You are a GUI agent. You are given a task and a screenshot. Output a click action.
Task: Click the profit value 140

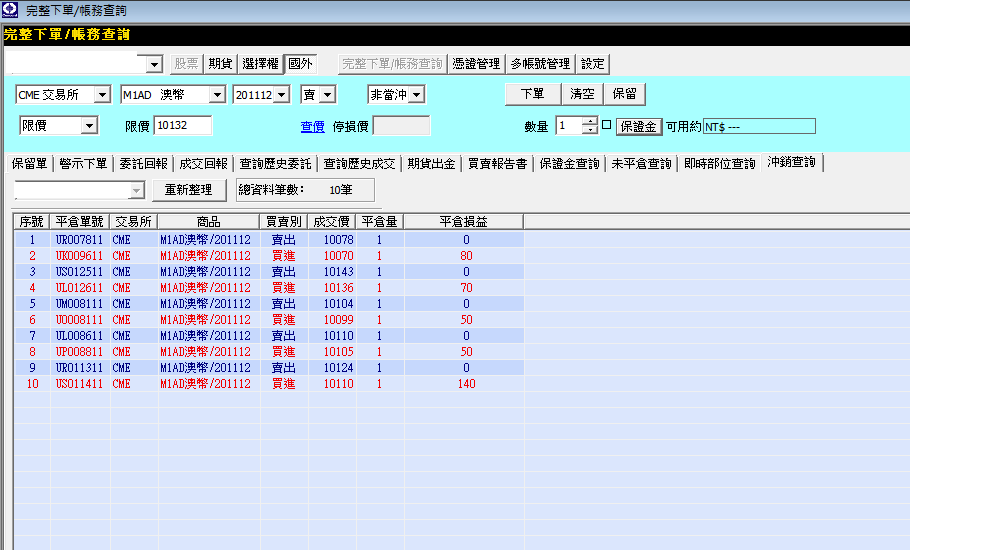pyautogui.click(x=466, y=384)
